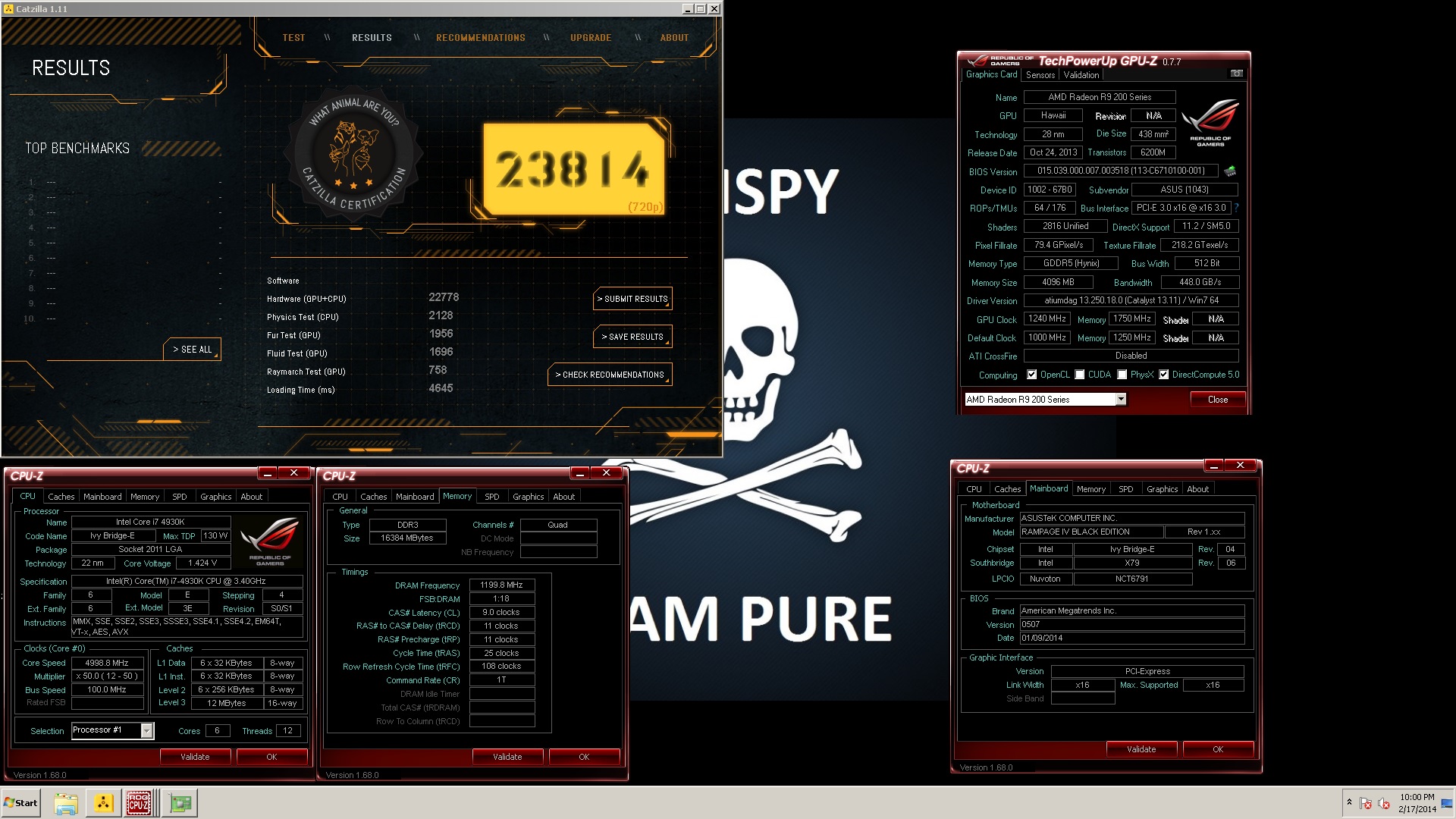Click Core Speed value '4998.8 MHz'

pyautogui.click(x=107, y=663)
